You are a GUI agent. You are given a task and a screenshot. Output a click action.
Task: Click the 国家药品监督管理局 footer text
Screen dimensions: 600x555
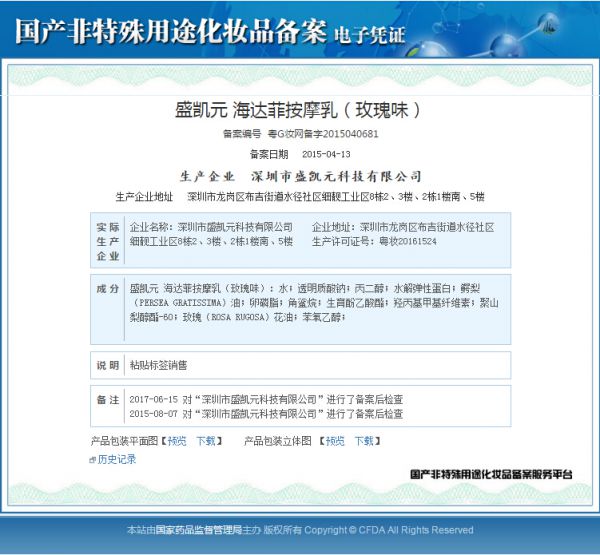tap(199, 530)
